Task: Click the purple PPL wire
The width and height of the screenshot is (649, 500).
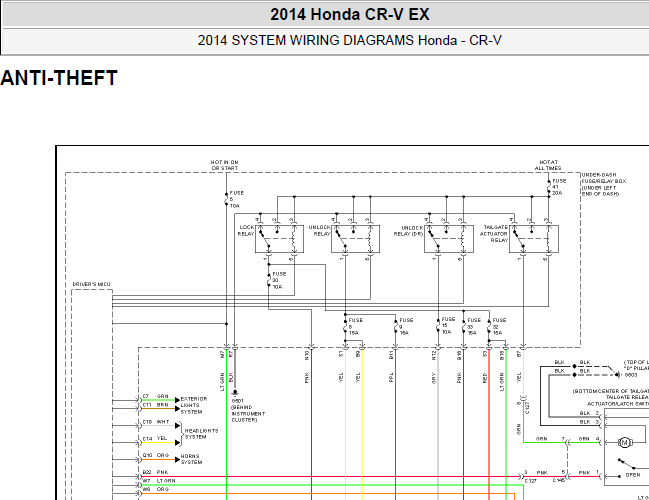Action: [396, 424]
